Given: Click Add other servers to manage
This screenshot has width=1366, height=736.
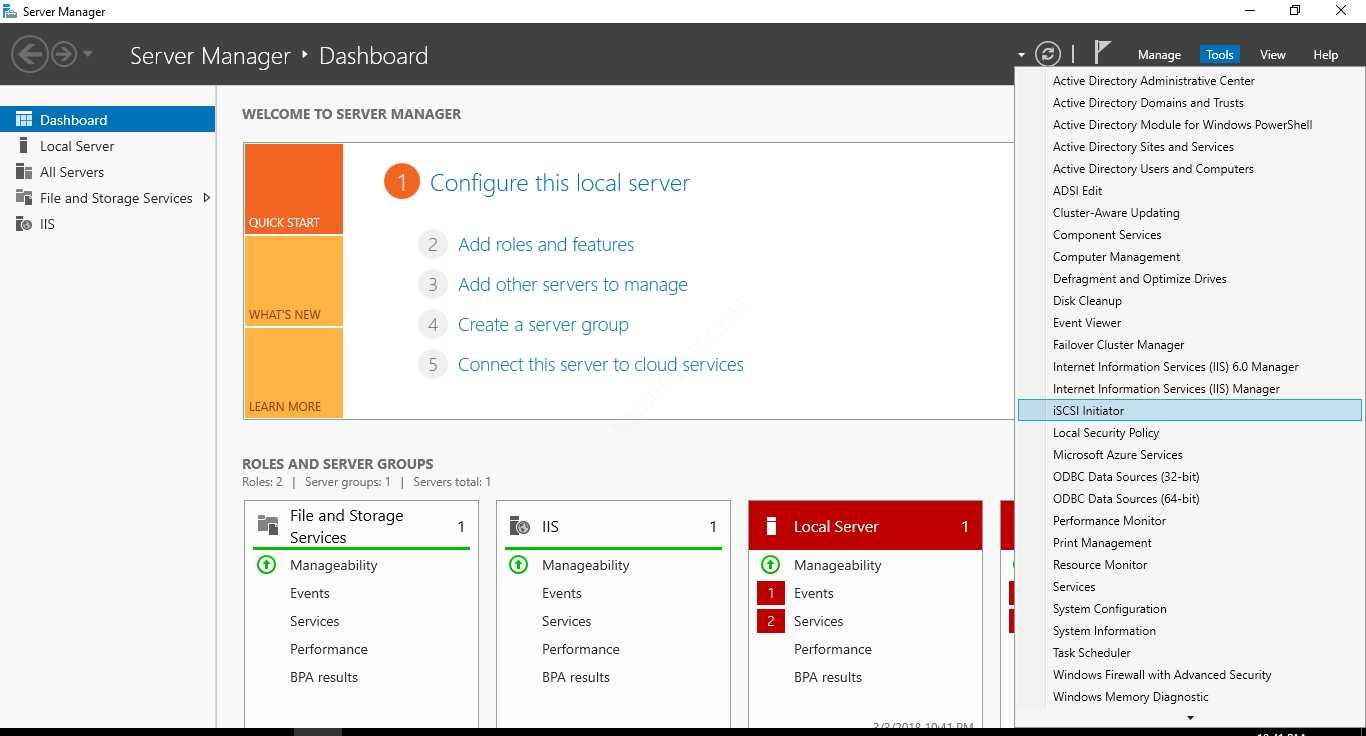Looking at the screenshot, I should 573,284.
